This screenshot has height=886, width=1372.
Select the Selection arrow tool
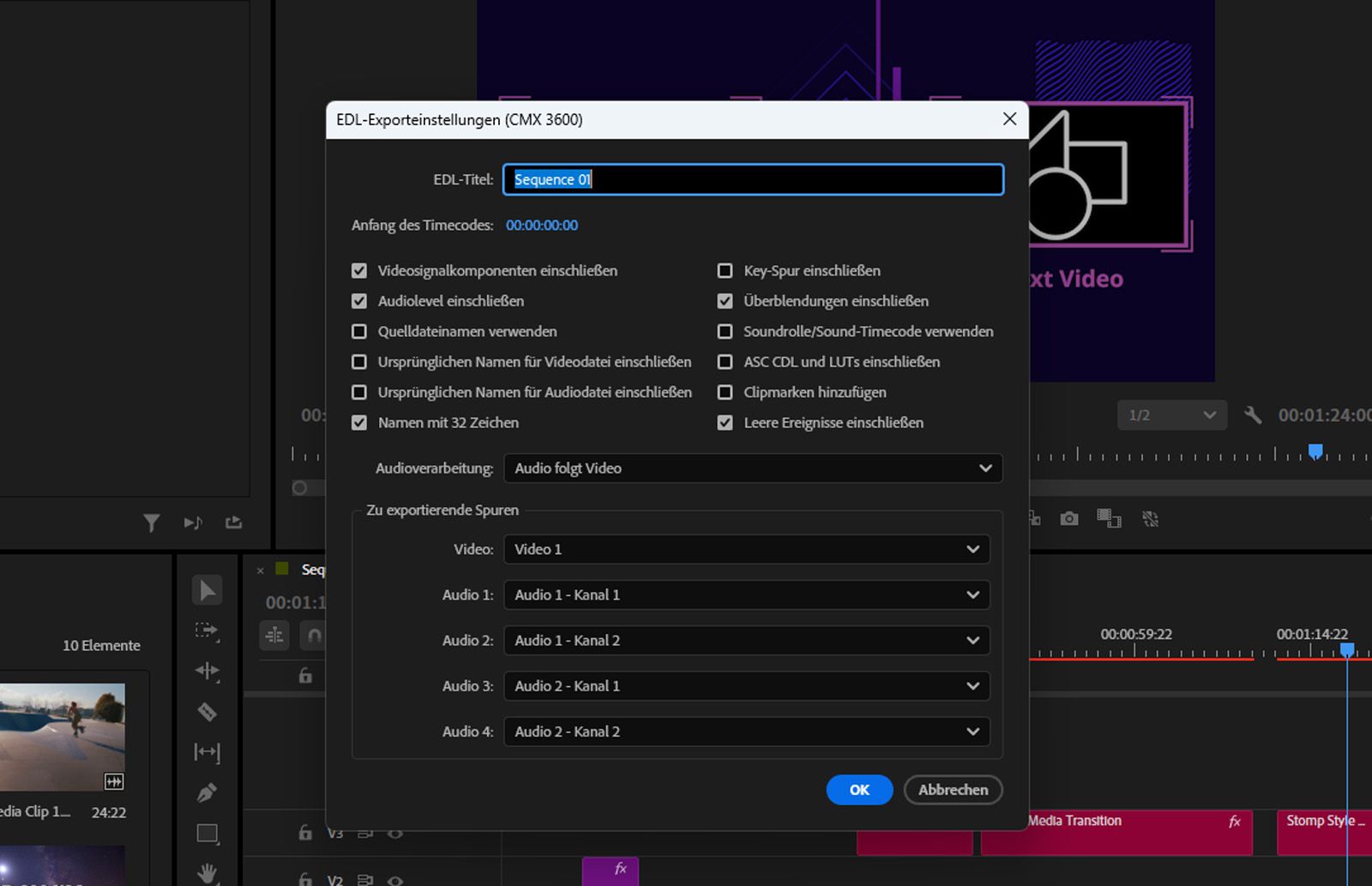click(x=207, y=590)
